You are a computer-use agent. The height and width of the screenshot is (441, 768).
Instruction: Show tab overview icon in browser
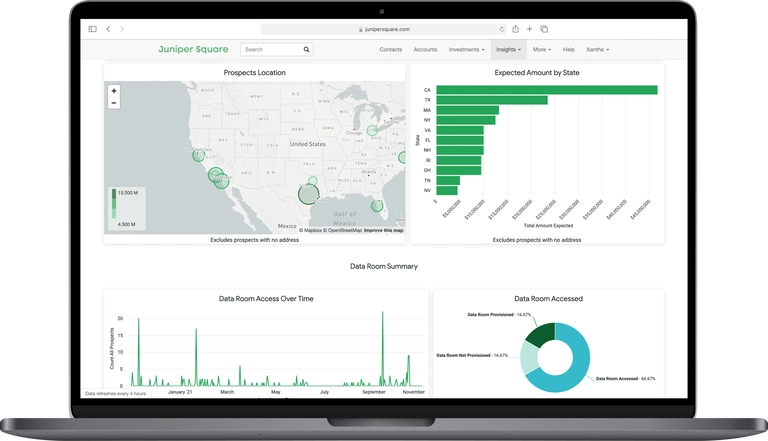[544, 29]
